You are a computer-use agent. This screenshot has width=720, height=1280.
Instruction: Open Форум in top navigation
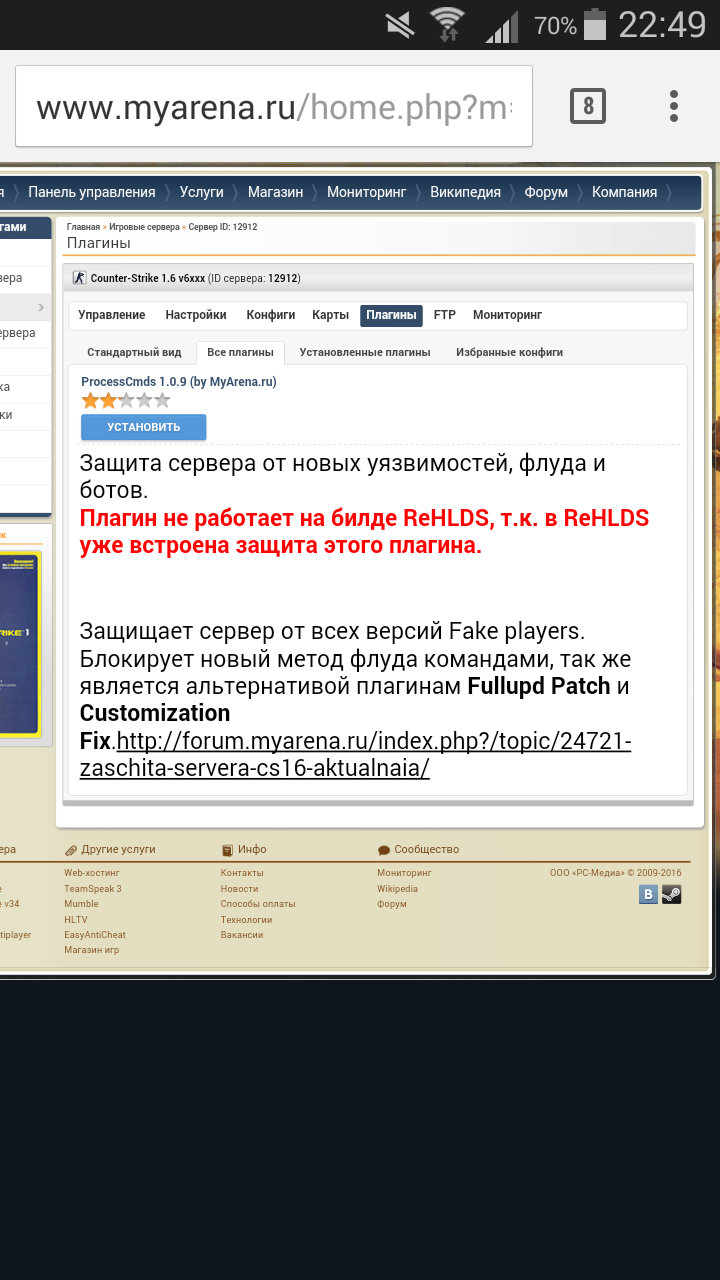546,192
